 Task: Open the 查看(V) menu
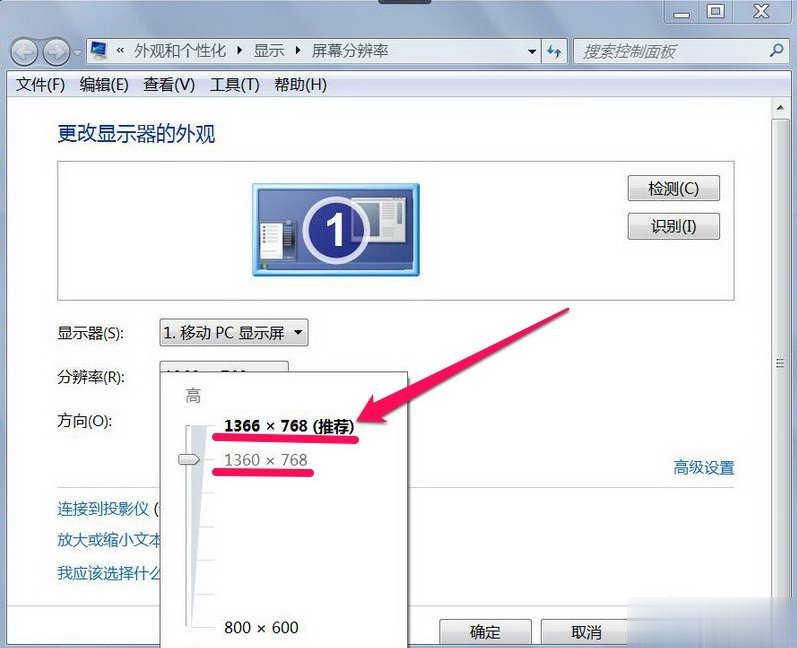coord(169,84)
